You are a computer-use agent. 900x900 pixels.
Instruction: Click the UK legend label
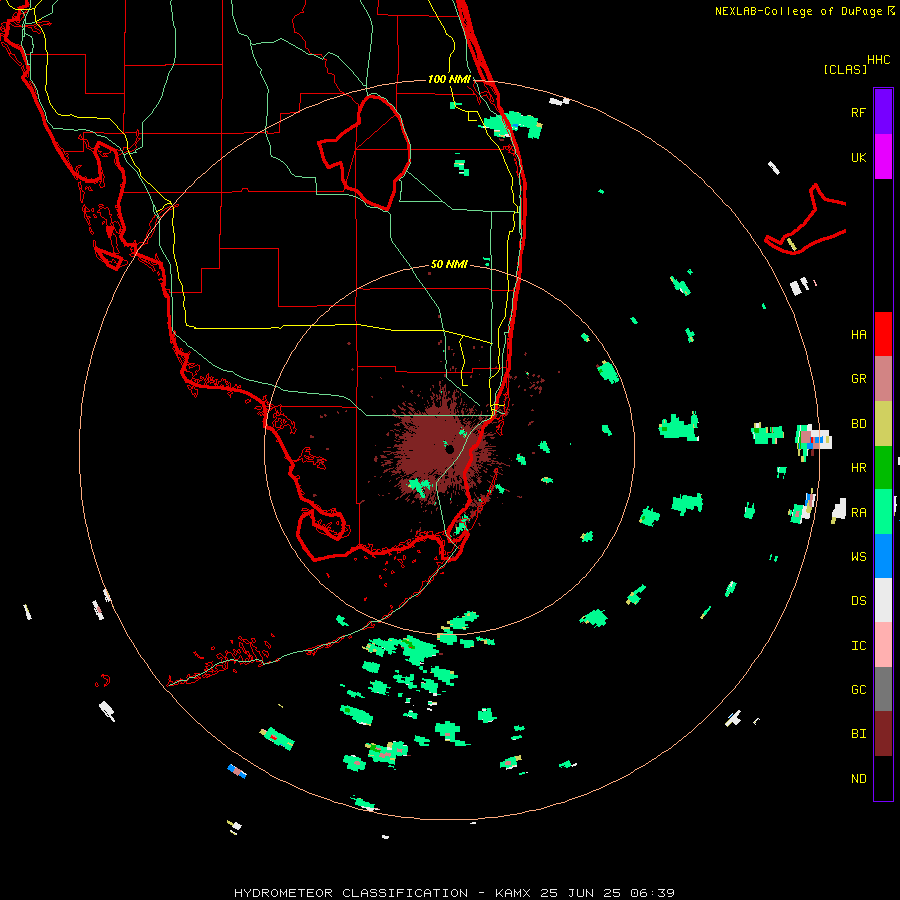coord(858,157)
